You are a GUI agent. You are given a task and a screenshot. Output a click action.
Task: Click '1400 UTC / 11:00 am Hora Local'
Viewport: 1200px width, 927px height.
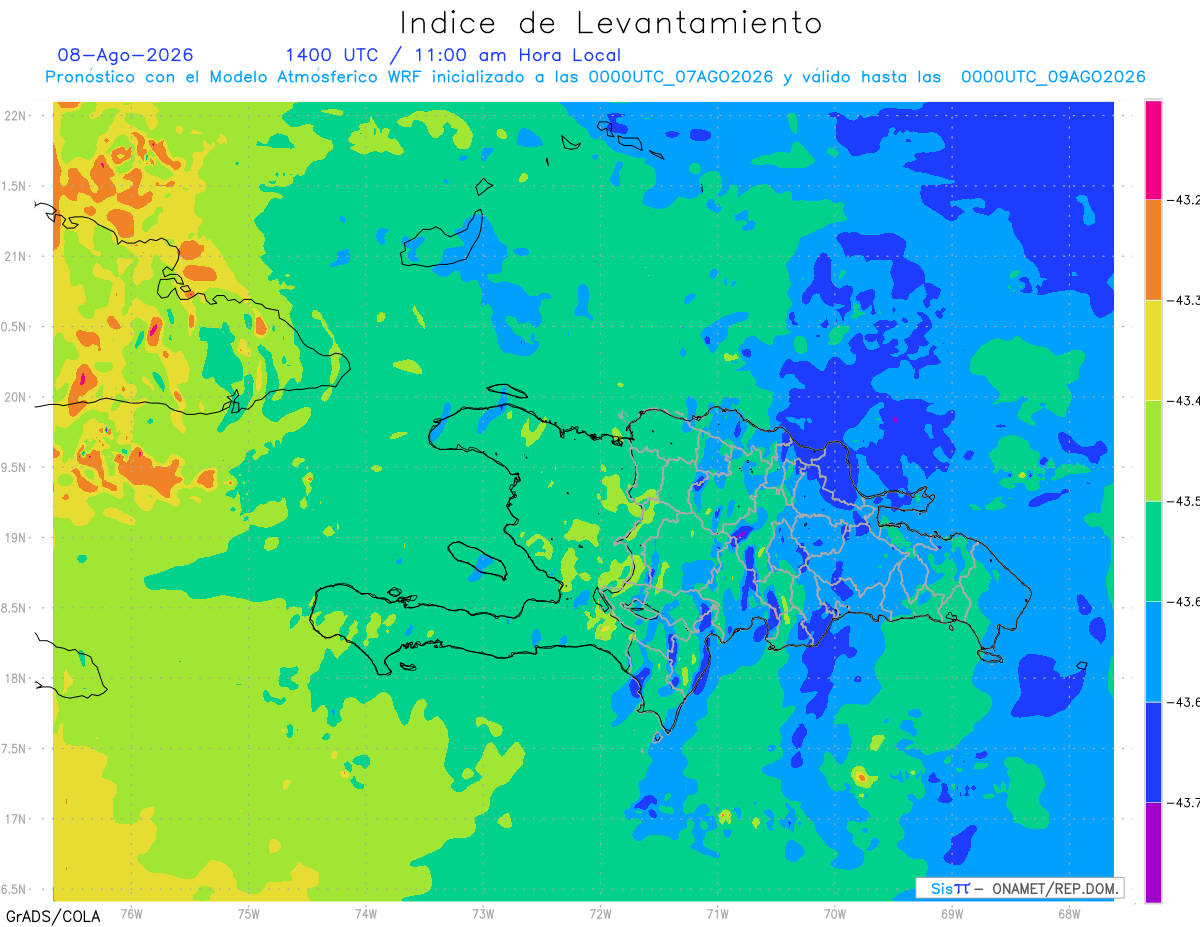(453, 55)
